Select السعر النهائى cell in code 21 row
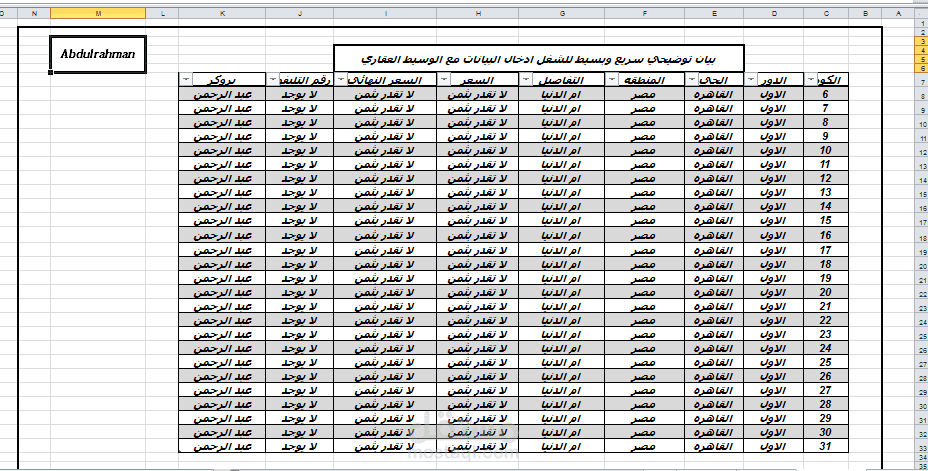This screenshot has height=471, width=928. tap(385, 307)
